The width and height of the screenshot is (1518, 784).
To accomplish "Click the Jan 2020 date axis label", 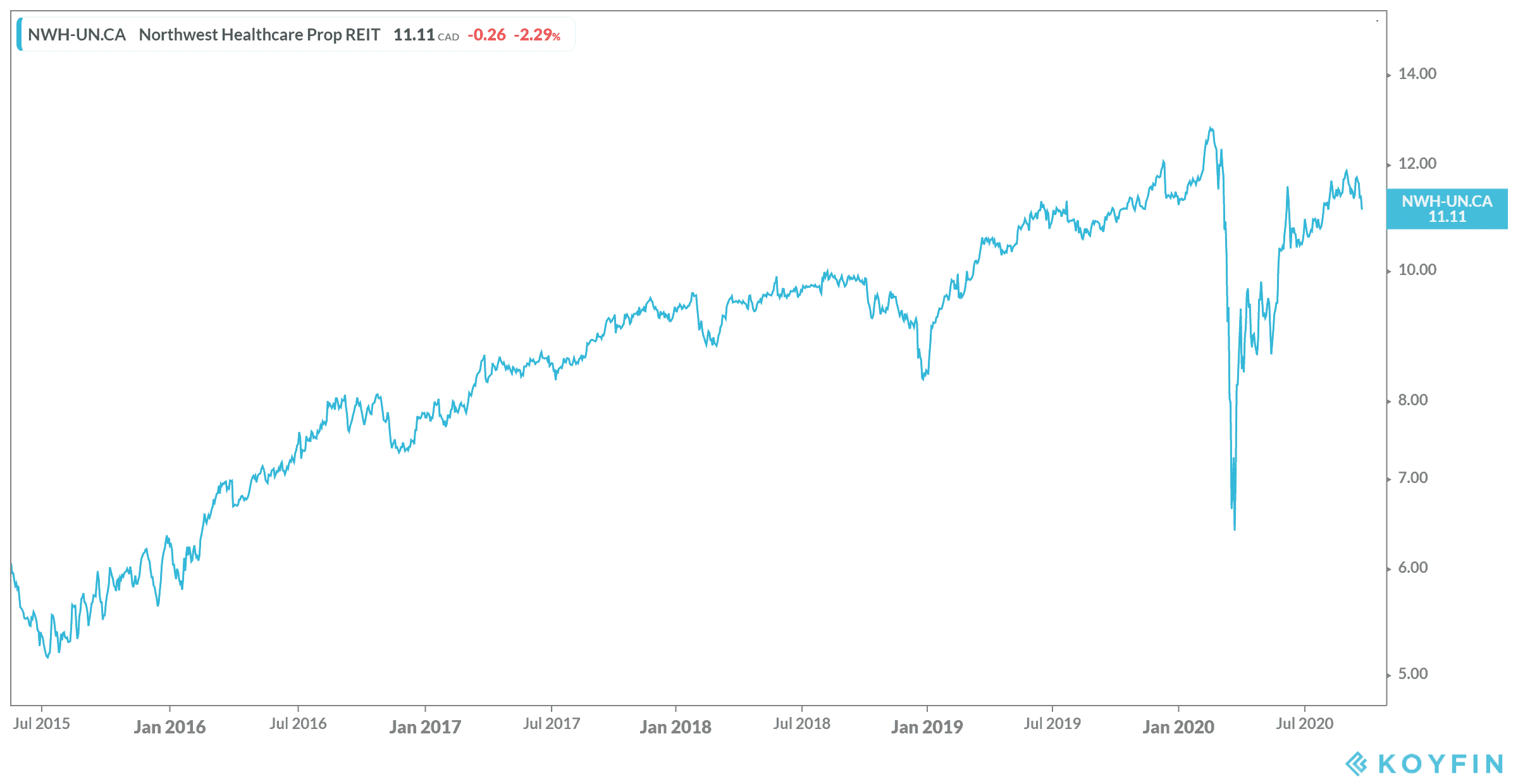I will (1178, 727).
